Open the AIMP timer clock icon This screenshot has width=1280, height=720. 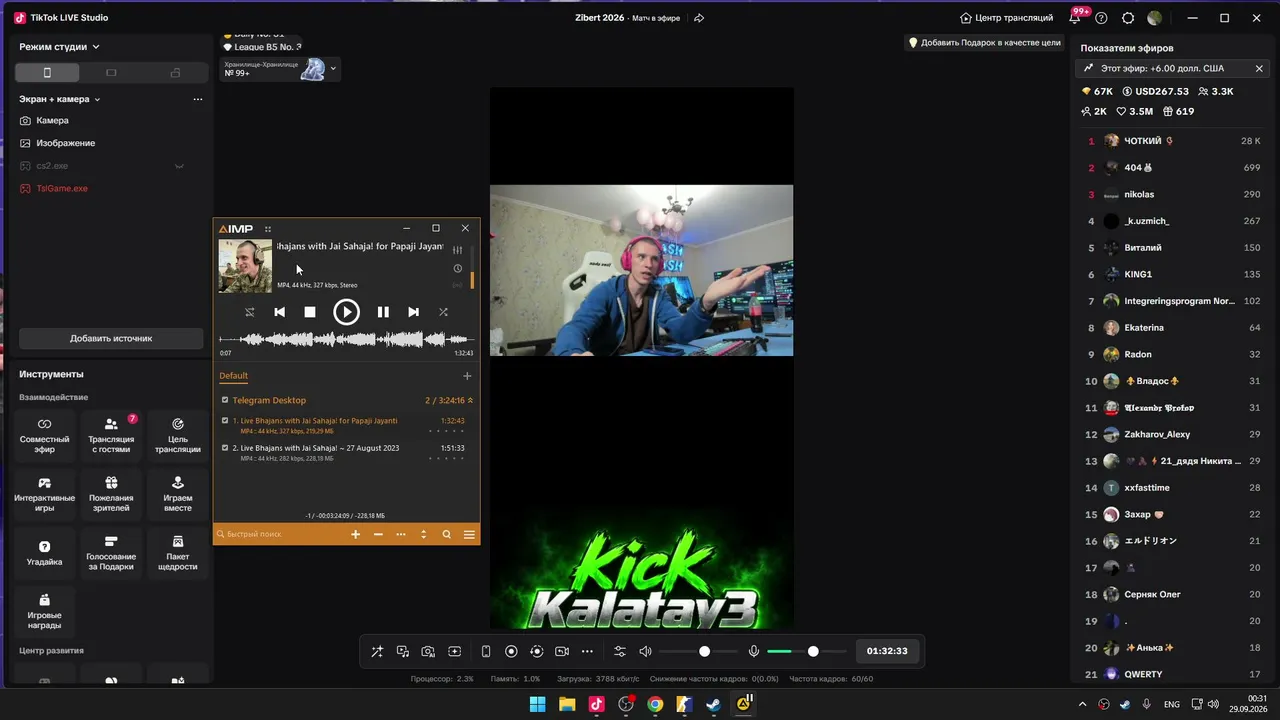click(458, 268)
